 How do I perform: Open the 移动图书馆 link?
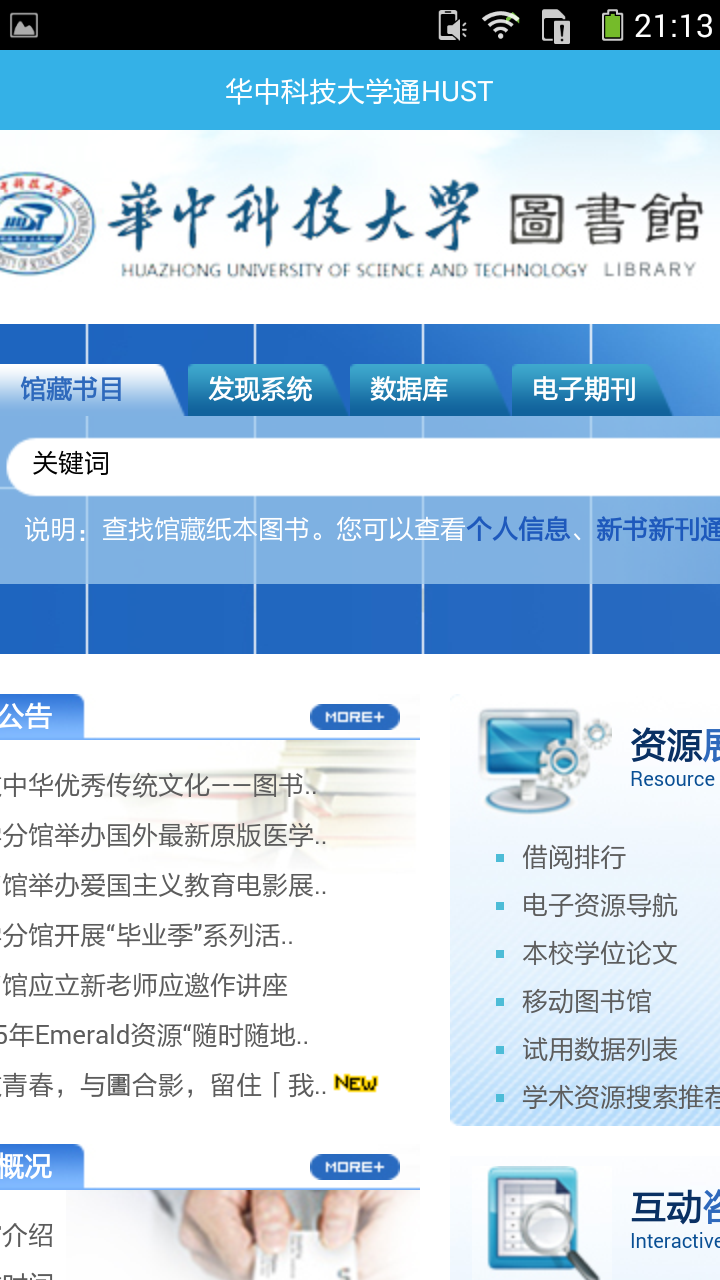(x=587, y=1001)
